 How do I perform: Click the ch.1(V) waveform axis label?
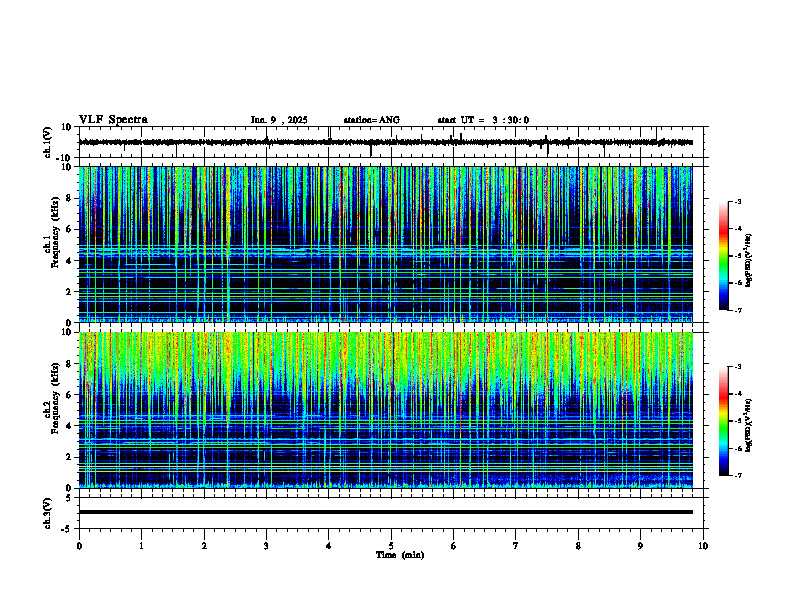[47, 142]
